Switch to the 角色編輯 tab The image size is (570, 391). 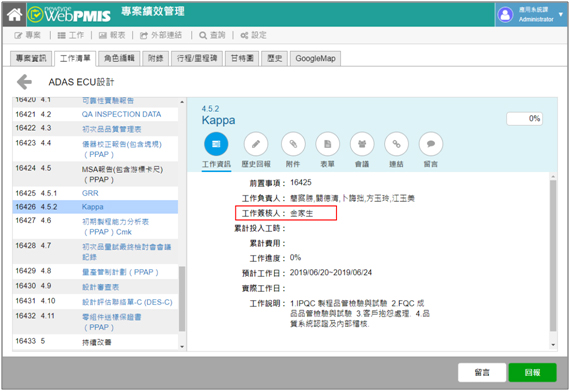119,58
